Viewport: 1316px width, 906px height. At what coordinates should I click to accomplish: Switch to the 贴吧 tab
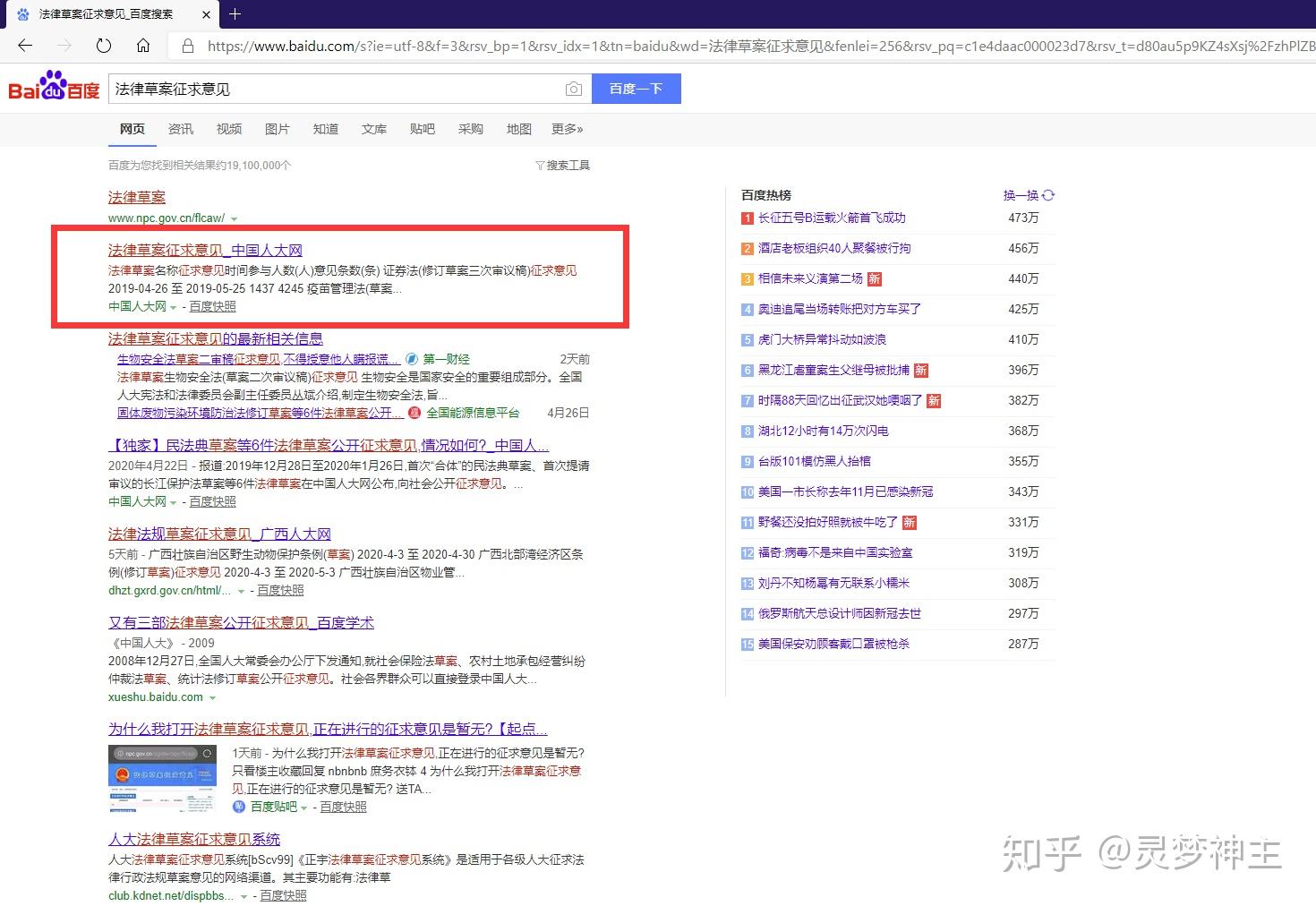[423, 129]
